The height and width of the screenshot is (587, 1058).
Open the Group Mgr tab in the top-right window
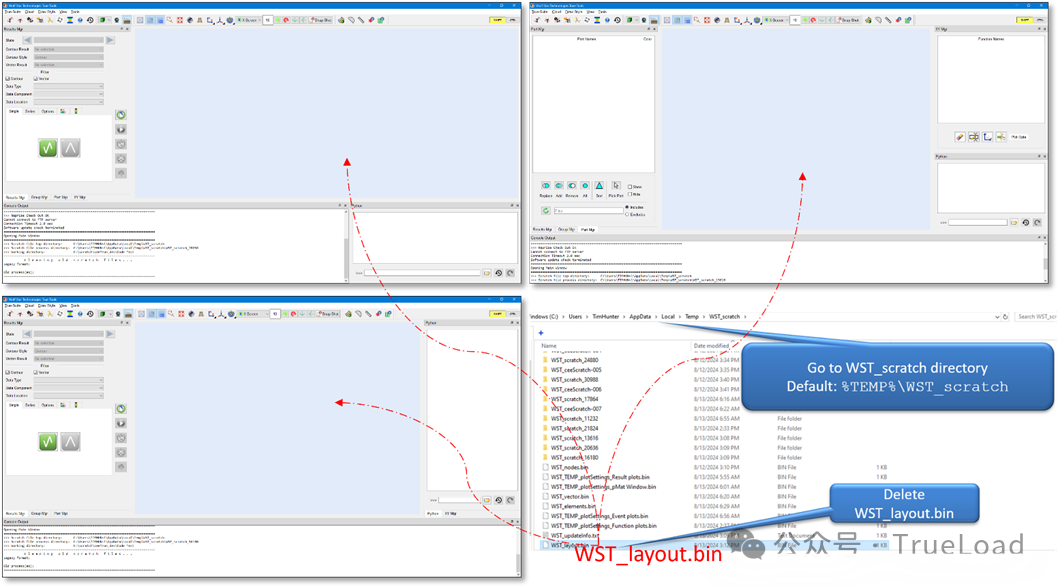click(567, 229)
